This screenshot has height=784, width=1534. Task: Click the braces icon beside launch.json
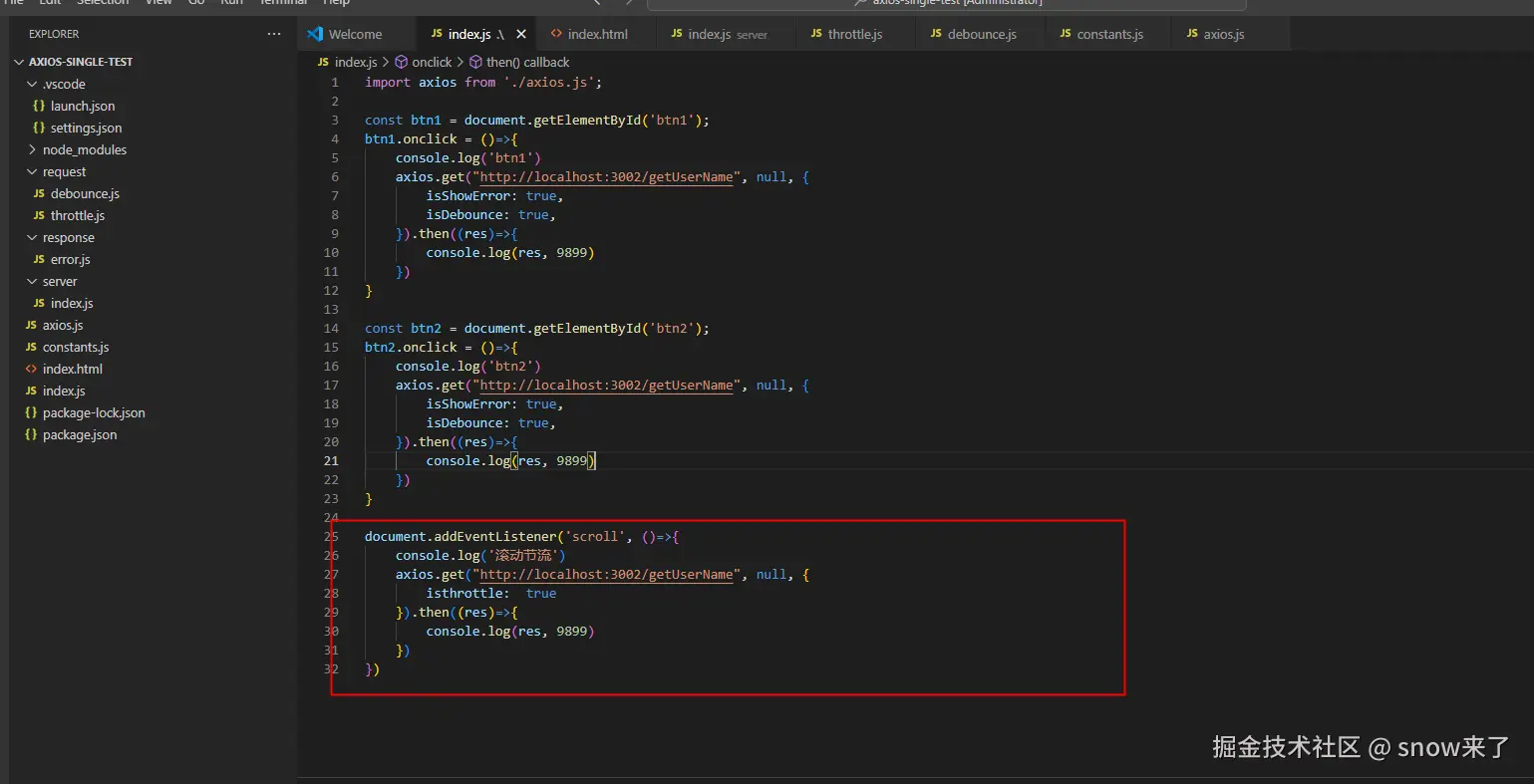[x=39, y=106]
